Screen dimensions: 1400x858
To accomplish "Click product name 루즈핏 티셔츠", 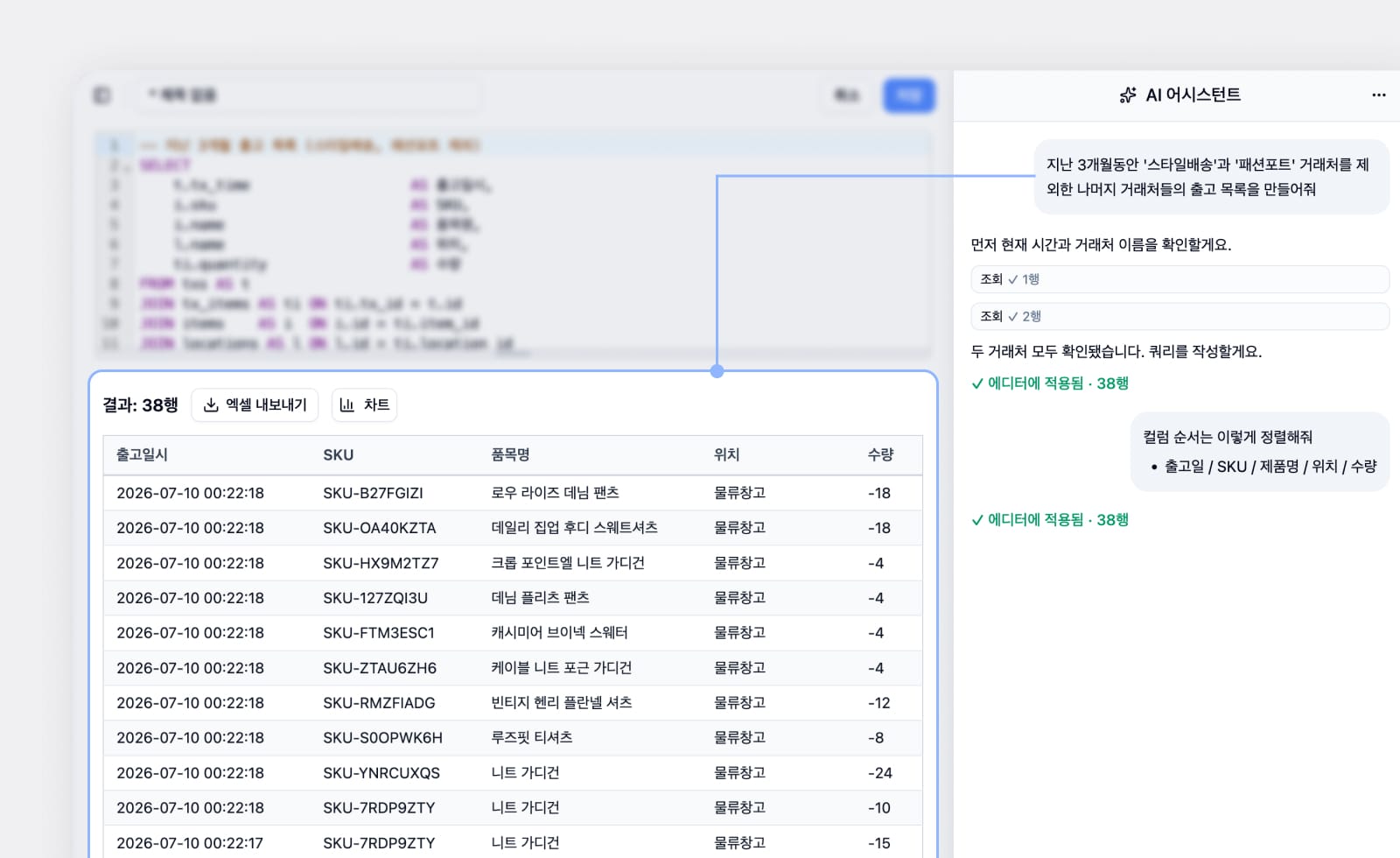I will (531, 738).
